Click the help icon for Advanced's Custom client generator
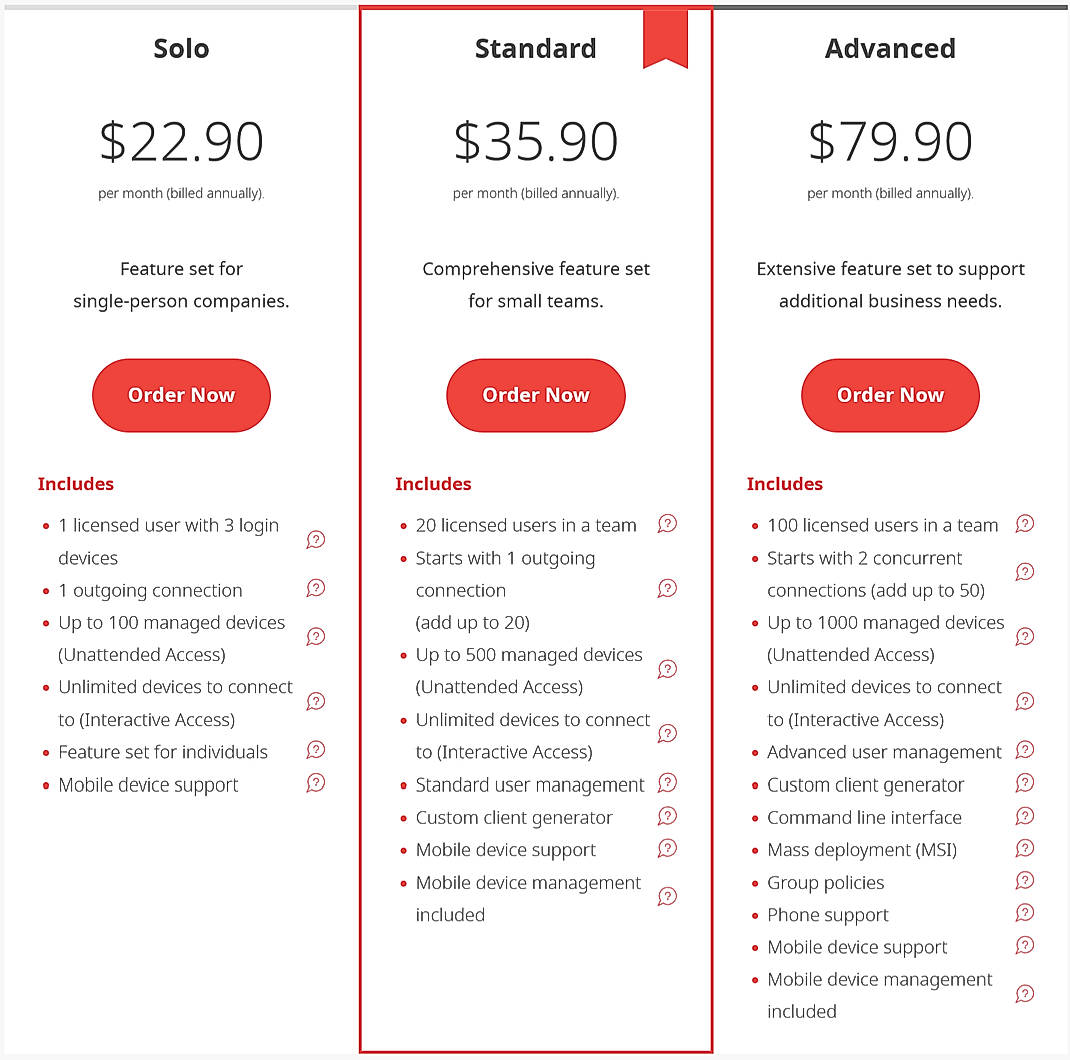The width and height of the screenshot is (1070, 1060). click(1024, 783)
